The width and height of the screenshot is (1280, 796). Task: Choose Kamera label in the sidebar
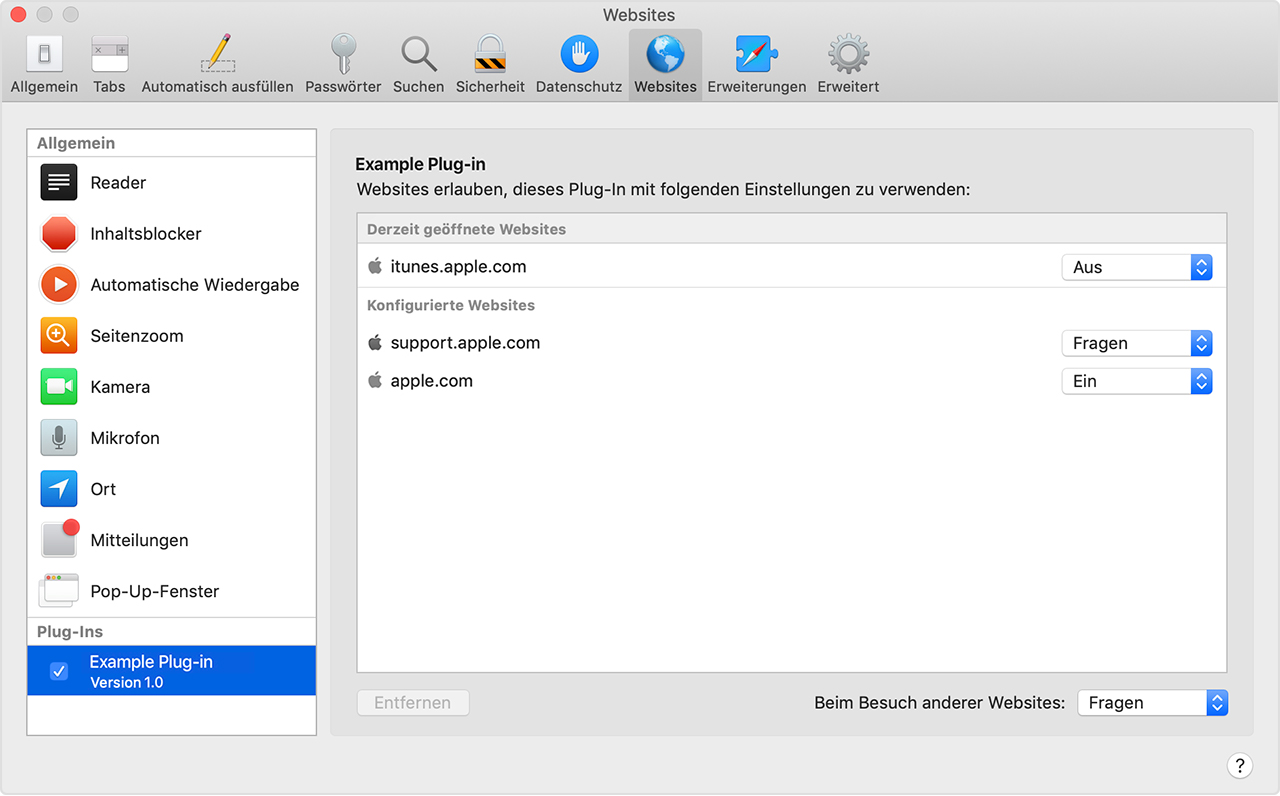point(120,387)
